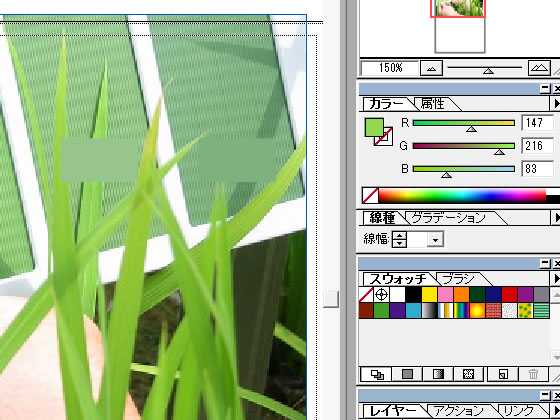Click the zoom out small mountains icon
Screen dimensions: 560x420
(x=431, y=68)
